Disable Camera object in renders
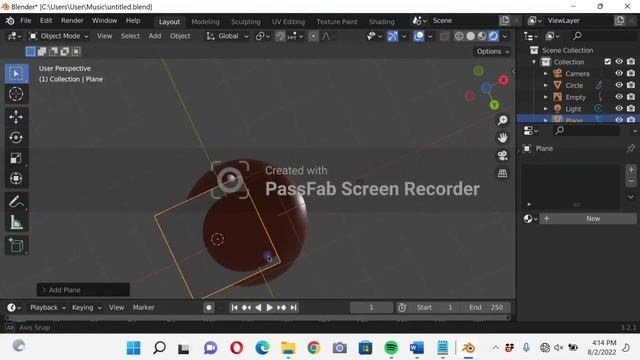The height and width of the screenshot is (360, 640). coord(631,73)
